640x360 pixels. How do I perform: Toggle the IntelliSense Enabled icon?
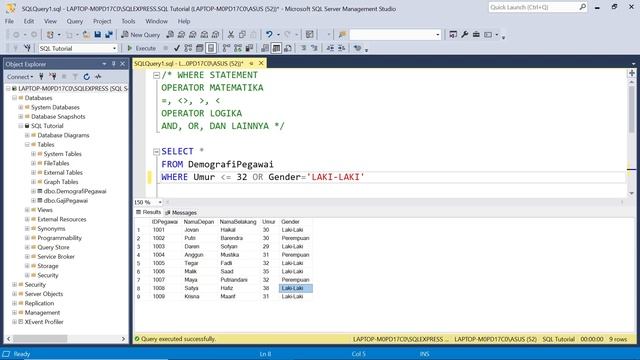(x=211, y=48)
